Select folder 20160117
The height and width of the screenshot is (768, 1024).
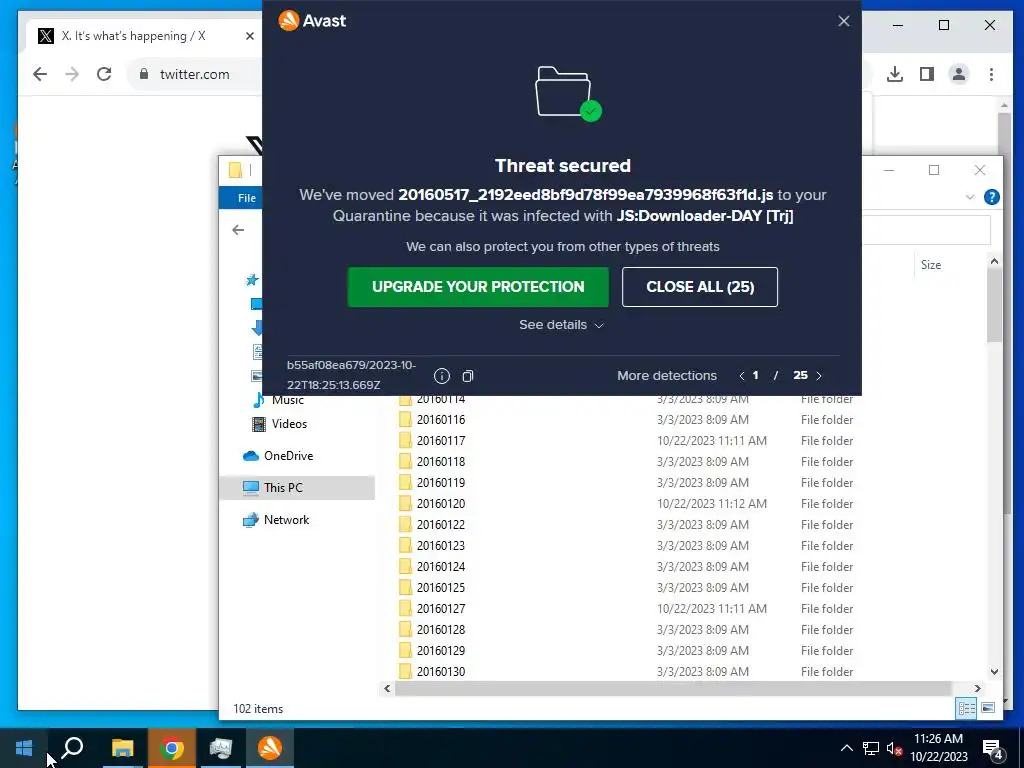coord(627,441)
